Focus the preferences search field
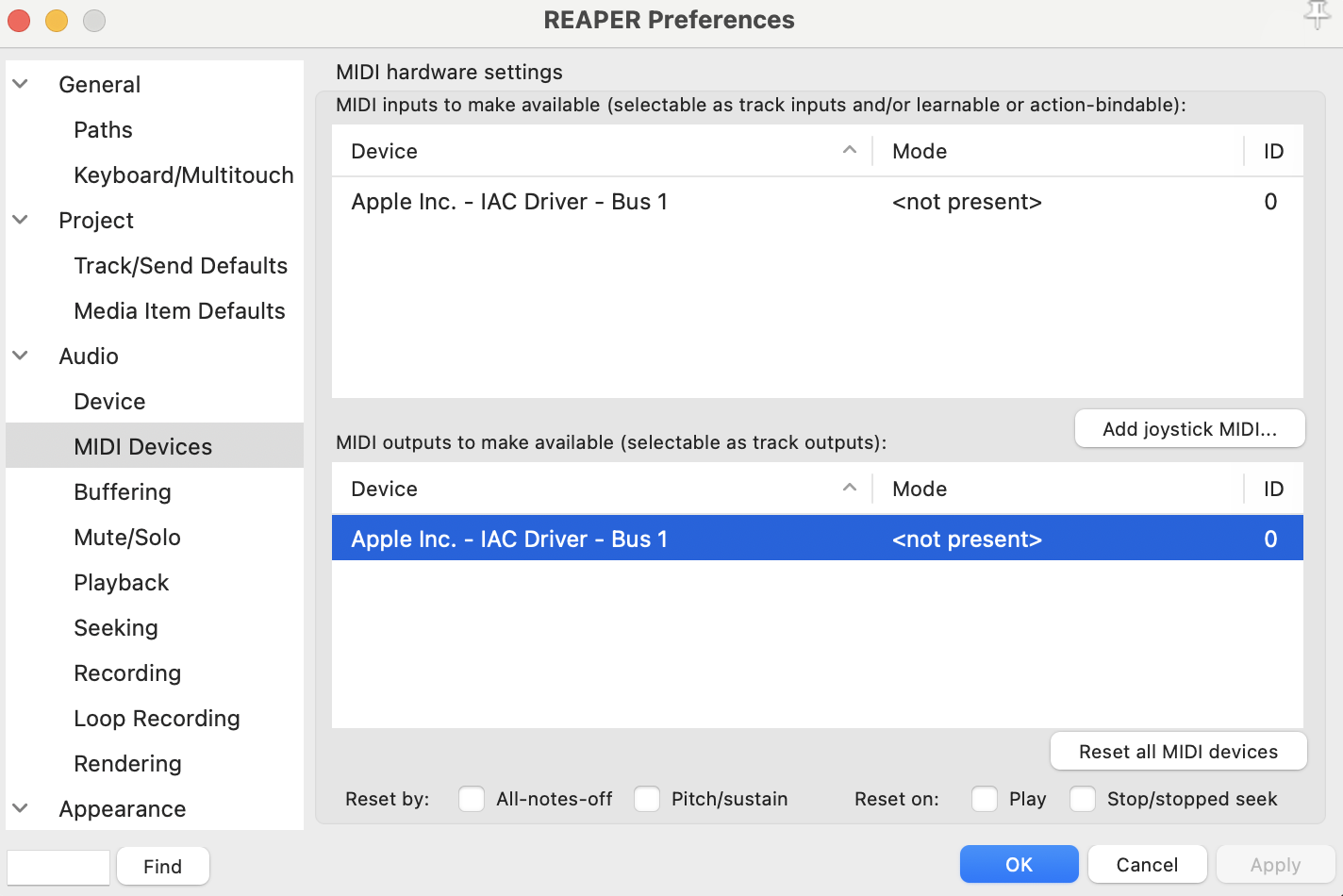The width and height of the screenshot is (1343, 896). point(58,867)
